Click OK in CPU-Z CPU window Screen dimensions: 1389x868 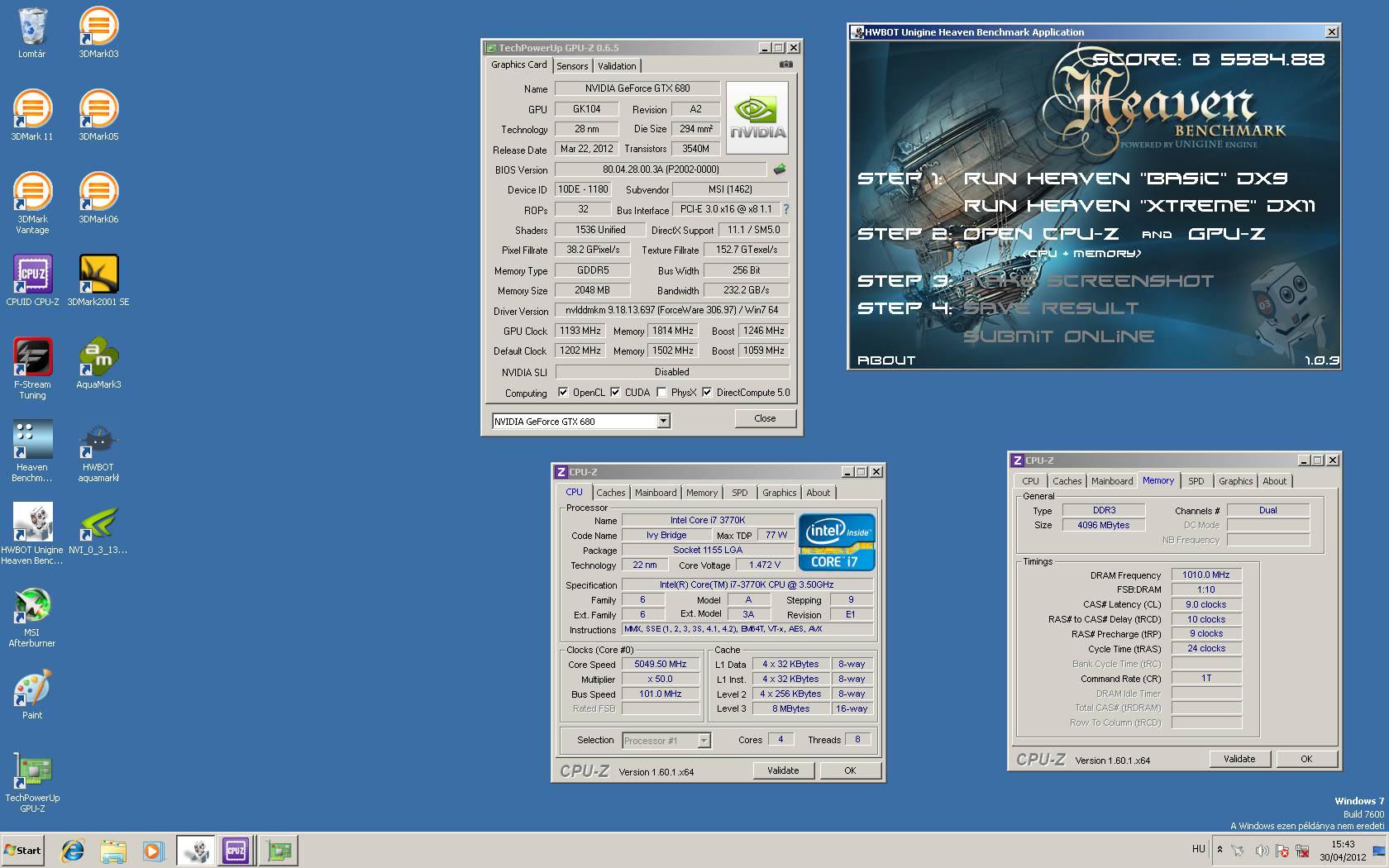pyautogui.click(x=850, y=770)
